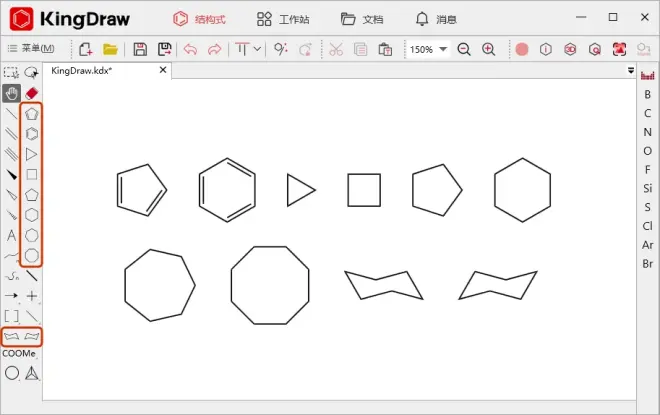Choose the hashed wedge bond tool

pyautogui.click(x=11, y=215)
